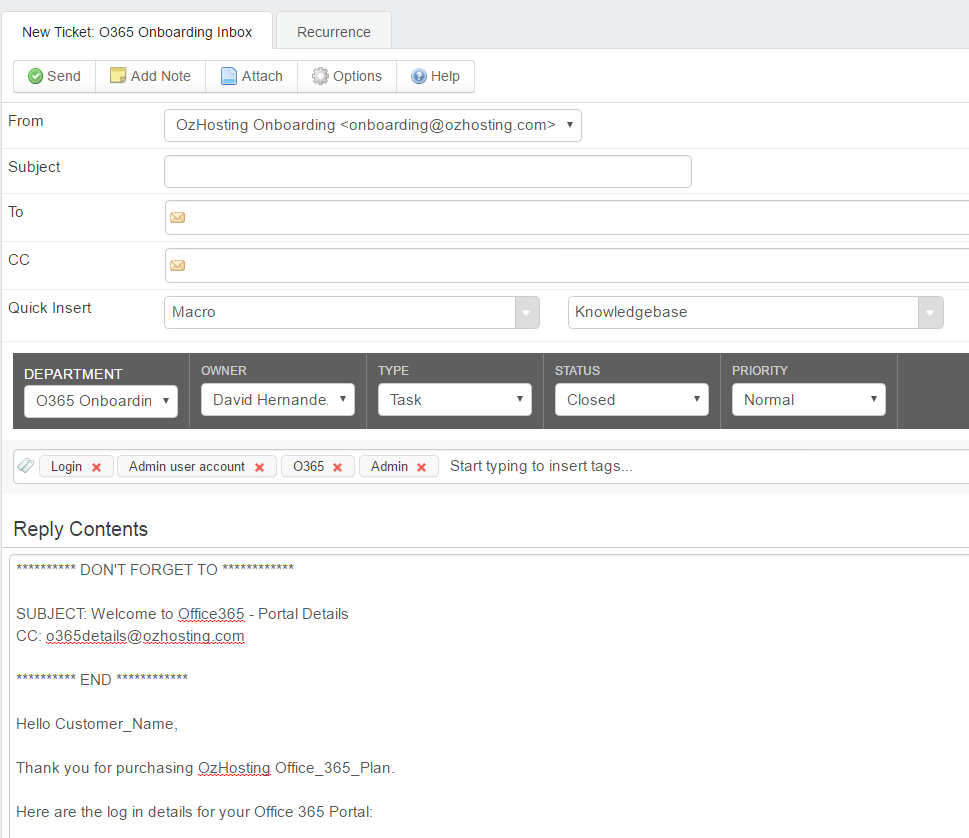969x838 pixels.
Task: Click the Login tag label
Action: click(66, 467)
